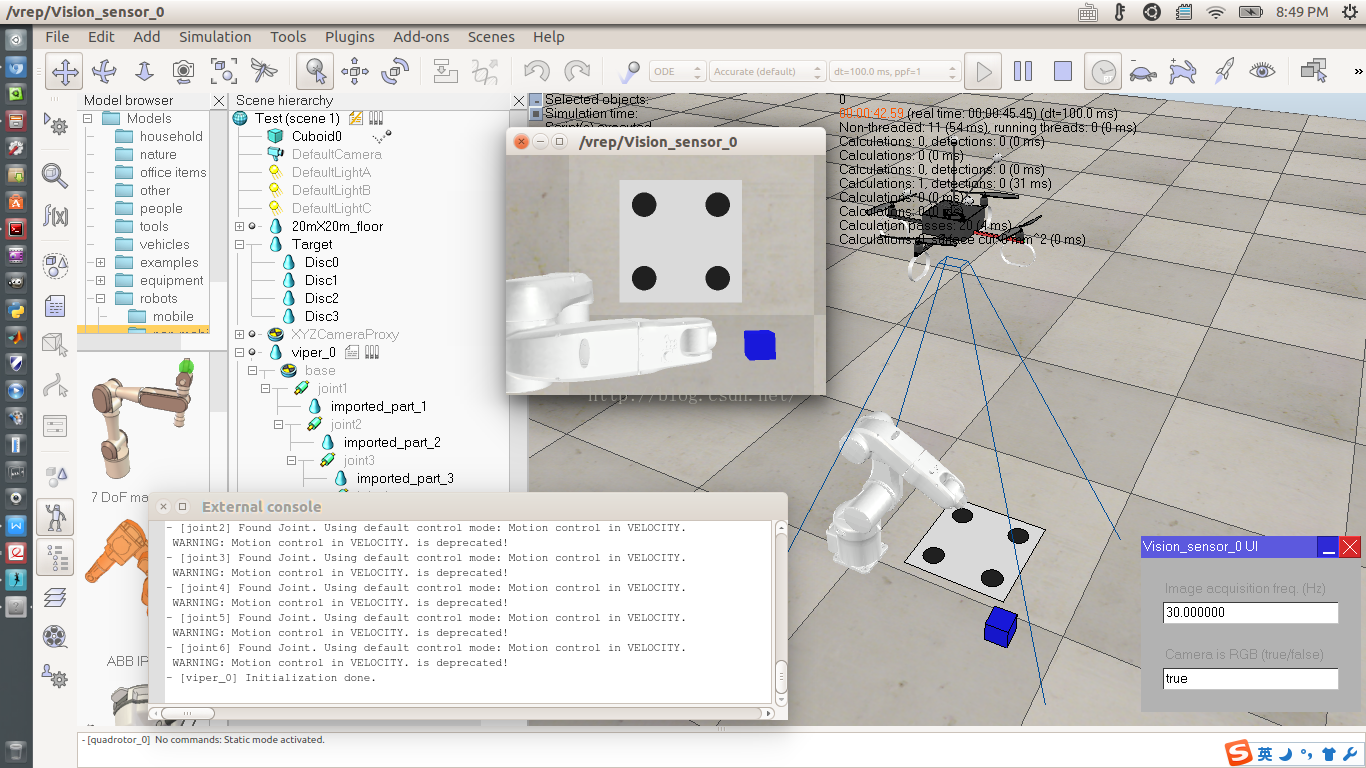Click the threaded rendering rocket icon

click(1223, 71)
